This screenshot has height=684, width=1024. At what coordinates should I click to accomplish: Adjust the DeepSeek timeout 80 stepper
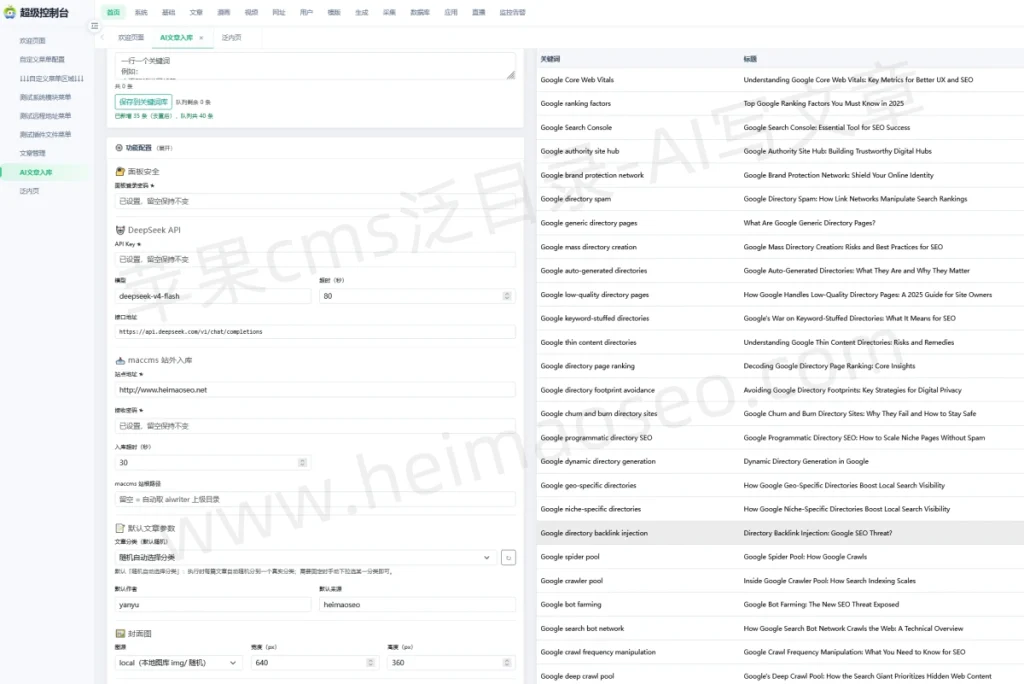(506, 296)
